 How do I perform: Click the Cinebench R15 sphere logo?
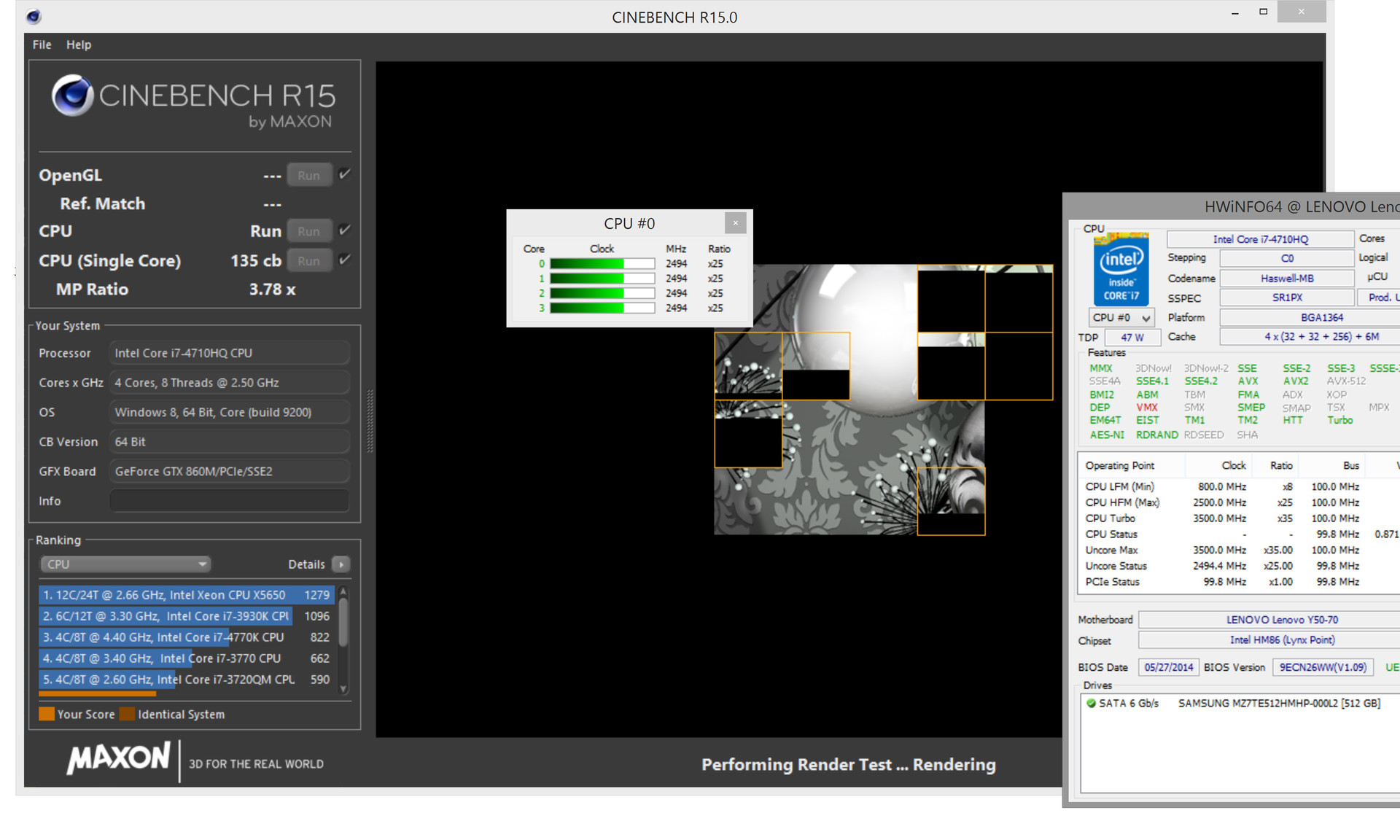[72, 96]
